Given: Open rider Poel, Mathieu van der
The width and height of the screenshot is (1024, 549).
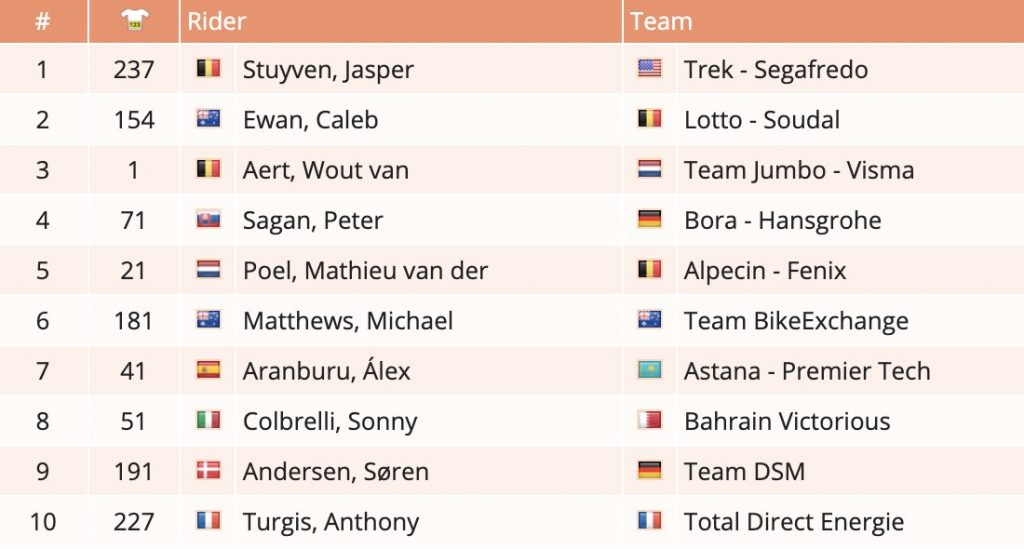Looking at the screenshot, I should 365,270.
